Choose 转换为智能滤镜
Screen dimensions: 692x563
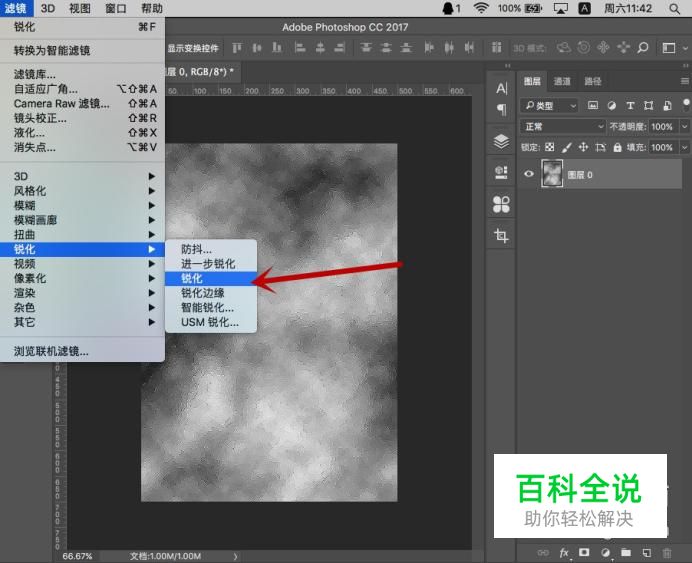(83, 51)
